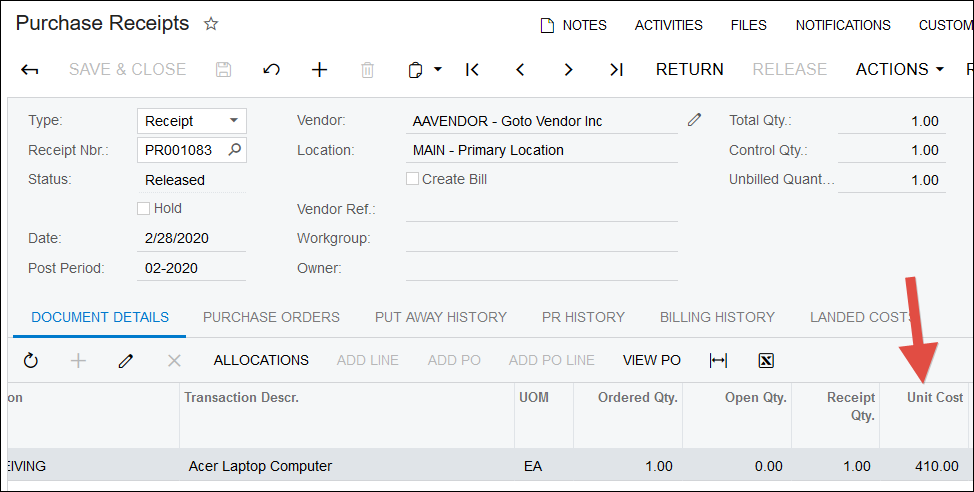Switch to Purchase Orders tab
Image resolution: width=974 pixels, height=492 pixels.
(x=271, y=317)
